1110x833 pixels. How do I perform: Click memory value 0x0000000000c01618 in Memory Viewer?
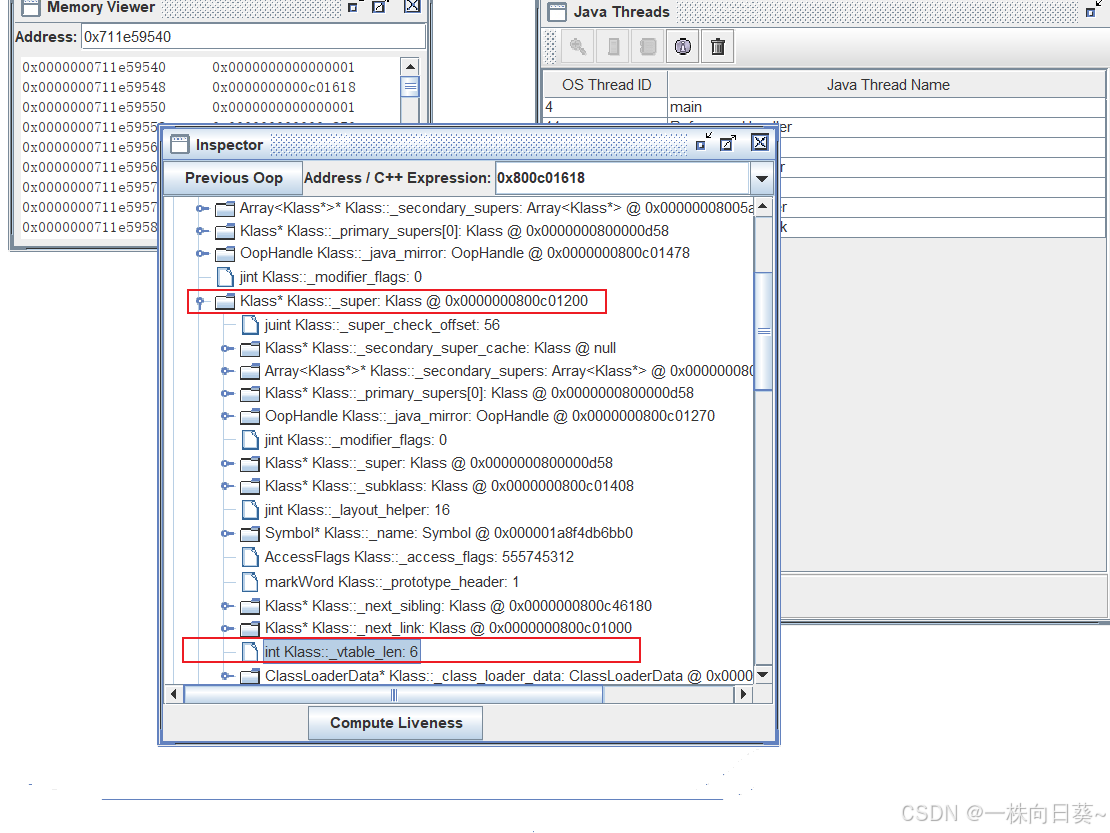point(284,87)
